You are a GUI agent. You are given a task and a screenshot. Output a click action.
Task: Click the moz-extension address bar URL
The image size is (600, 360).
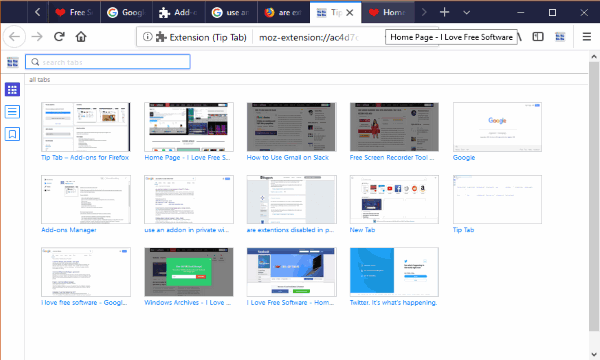click(x=309, y=37)
